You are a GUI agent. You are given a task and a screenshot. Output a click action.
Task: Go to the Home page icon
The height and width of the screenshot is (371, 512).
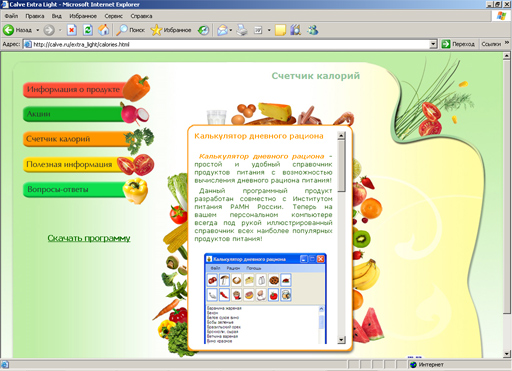[x=104, y=30]
